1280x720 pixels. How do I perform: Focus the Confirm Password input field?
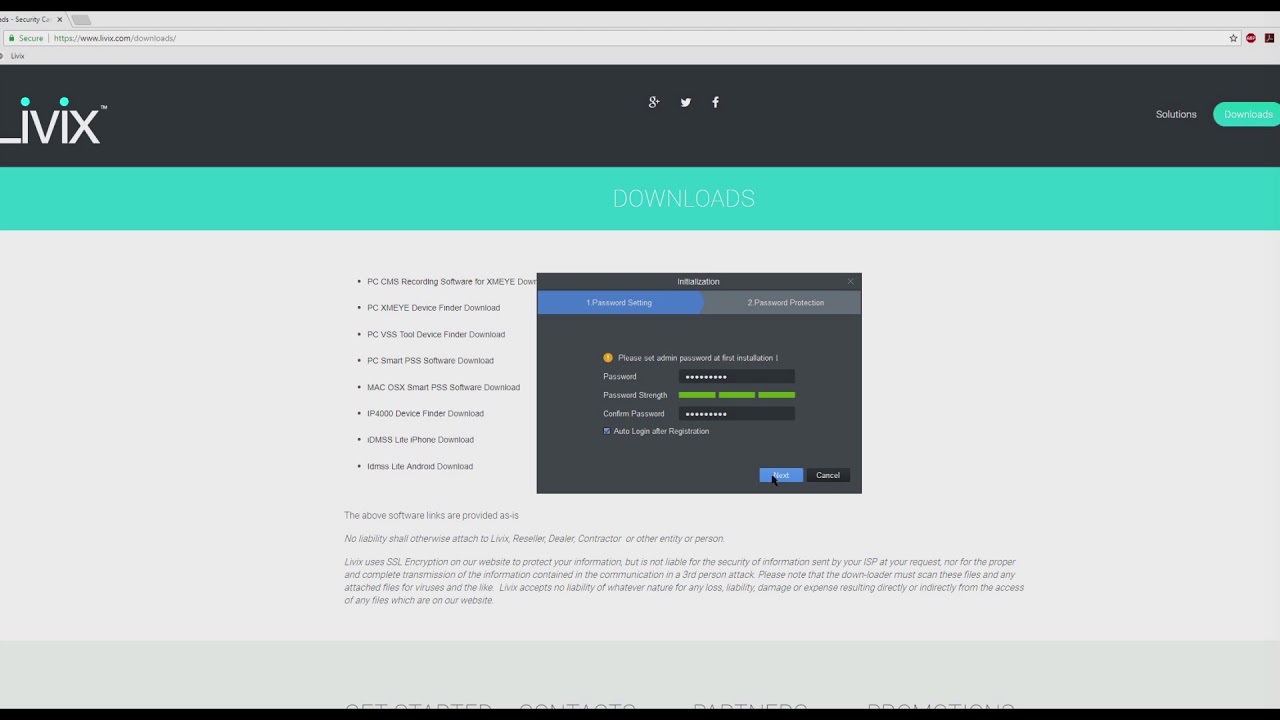(737, 413)
